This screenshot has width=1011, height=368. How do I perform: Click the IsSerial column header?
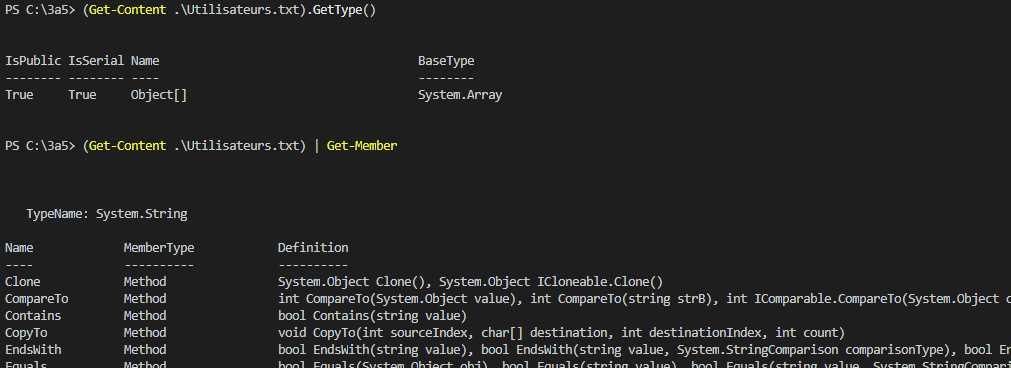(x=96, y=61)
